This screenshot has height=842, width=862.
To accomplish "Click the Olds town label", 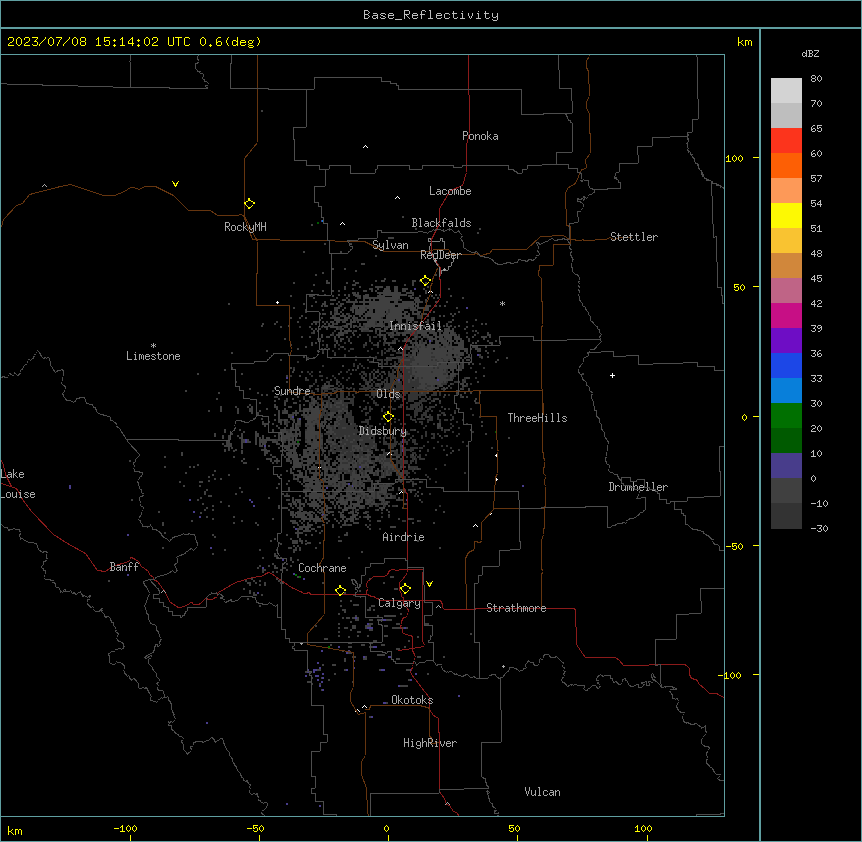I will click(x=388, y=394).
